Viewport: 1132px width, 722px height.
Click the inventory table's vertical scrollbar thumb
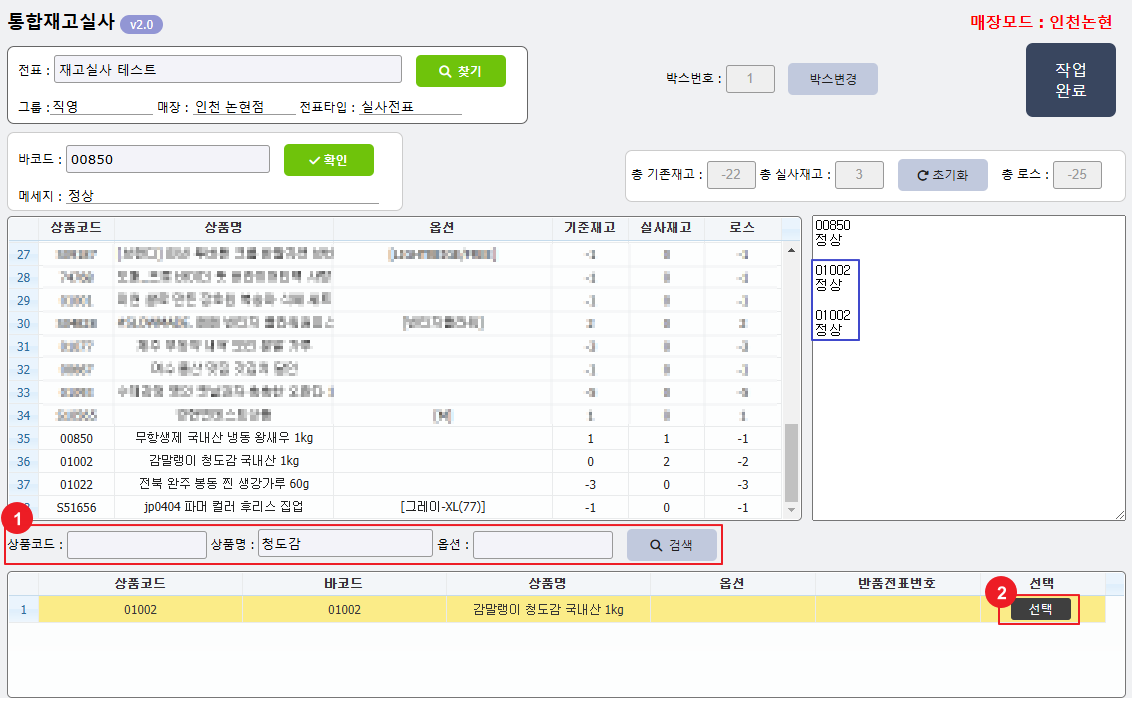pyautogui.click(x=792, y=462)
